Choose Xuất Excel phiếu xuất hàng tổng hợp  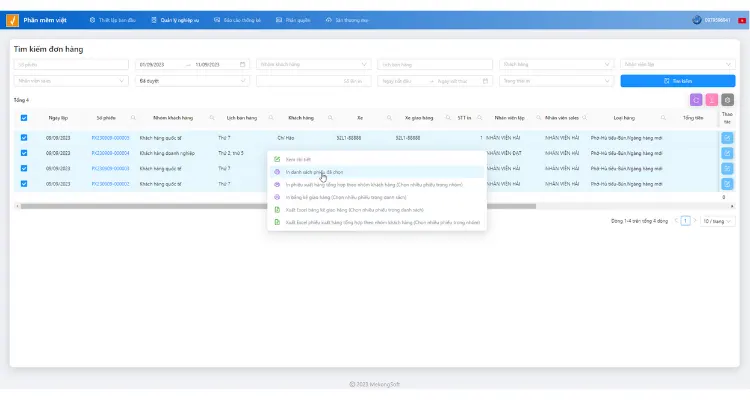tap(377, 222)
